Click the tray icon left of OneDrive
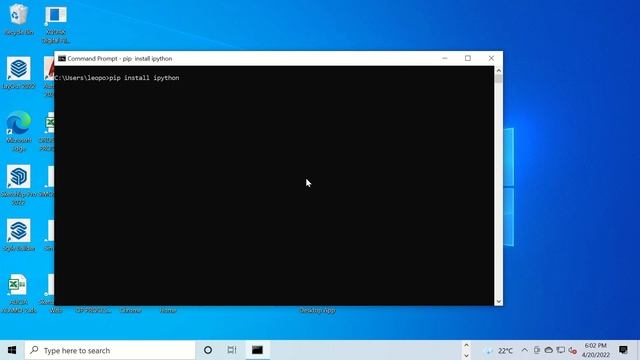The image size is (640, 360). (x=537, y=350)
